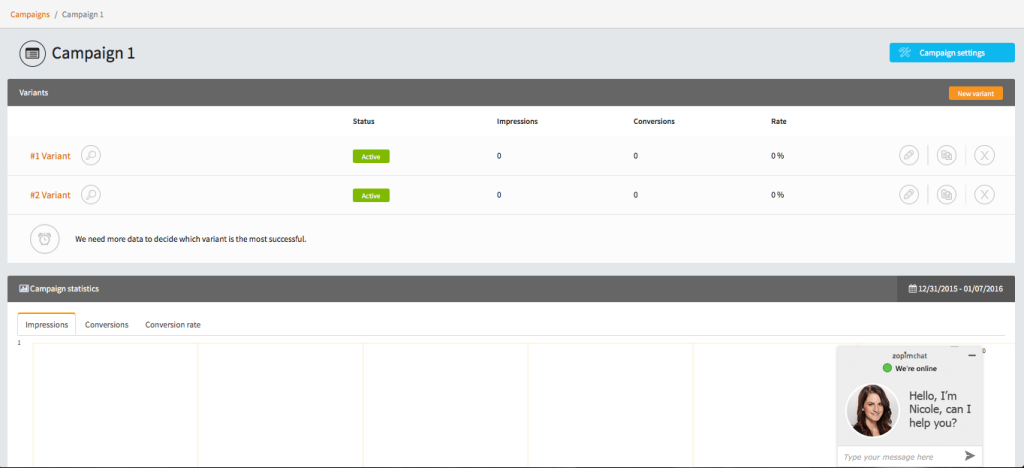Click the alarm clock icon in data notice
Screen dimensions: 1024x468
(44, 239)
